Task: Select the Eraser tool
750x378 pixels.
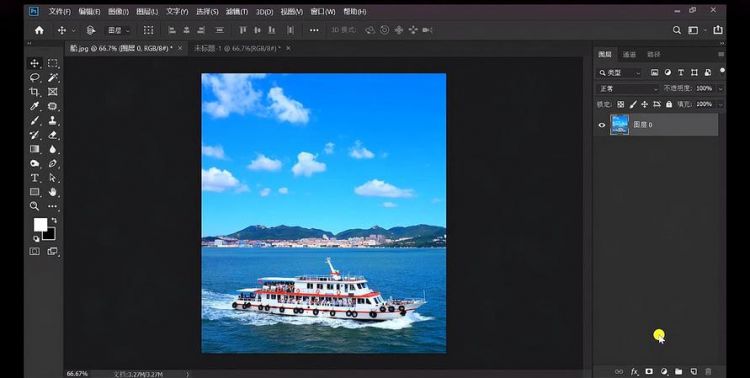Action: coord(53,135)
